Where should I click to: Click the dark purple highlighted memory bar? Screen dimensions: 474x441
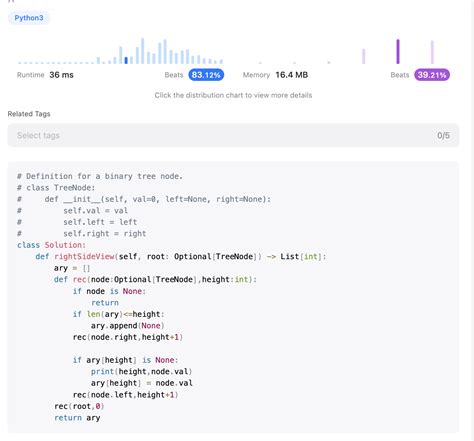pyautogui.click(x=398, y=52)
